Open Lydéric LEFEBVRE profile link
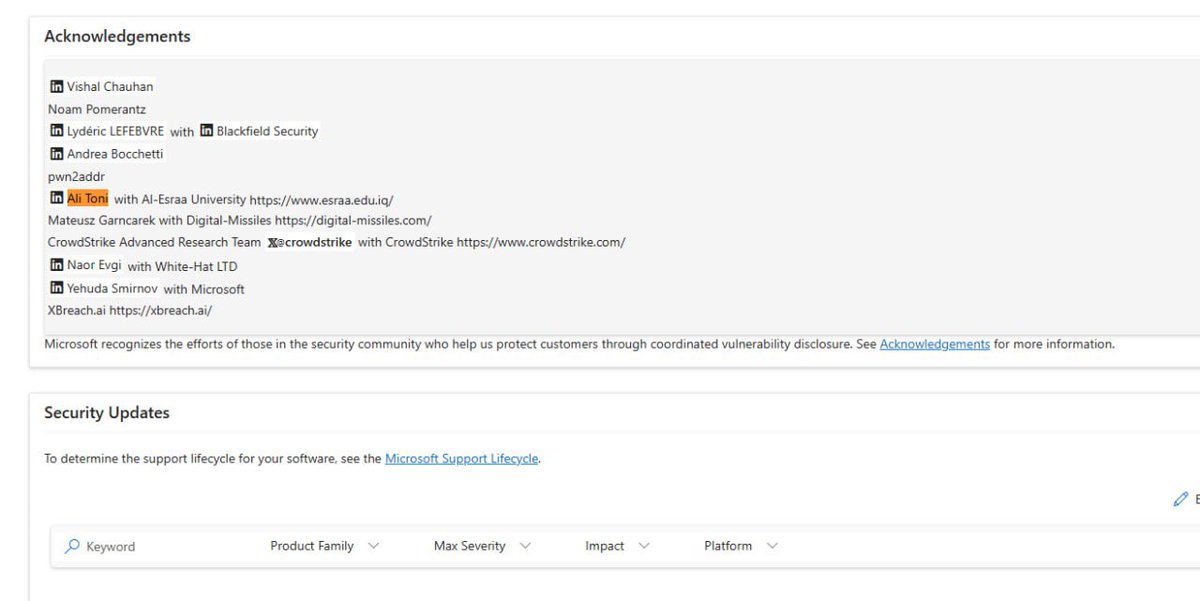The height and width of the screenshot is (601, 1200). pos(116,131)
